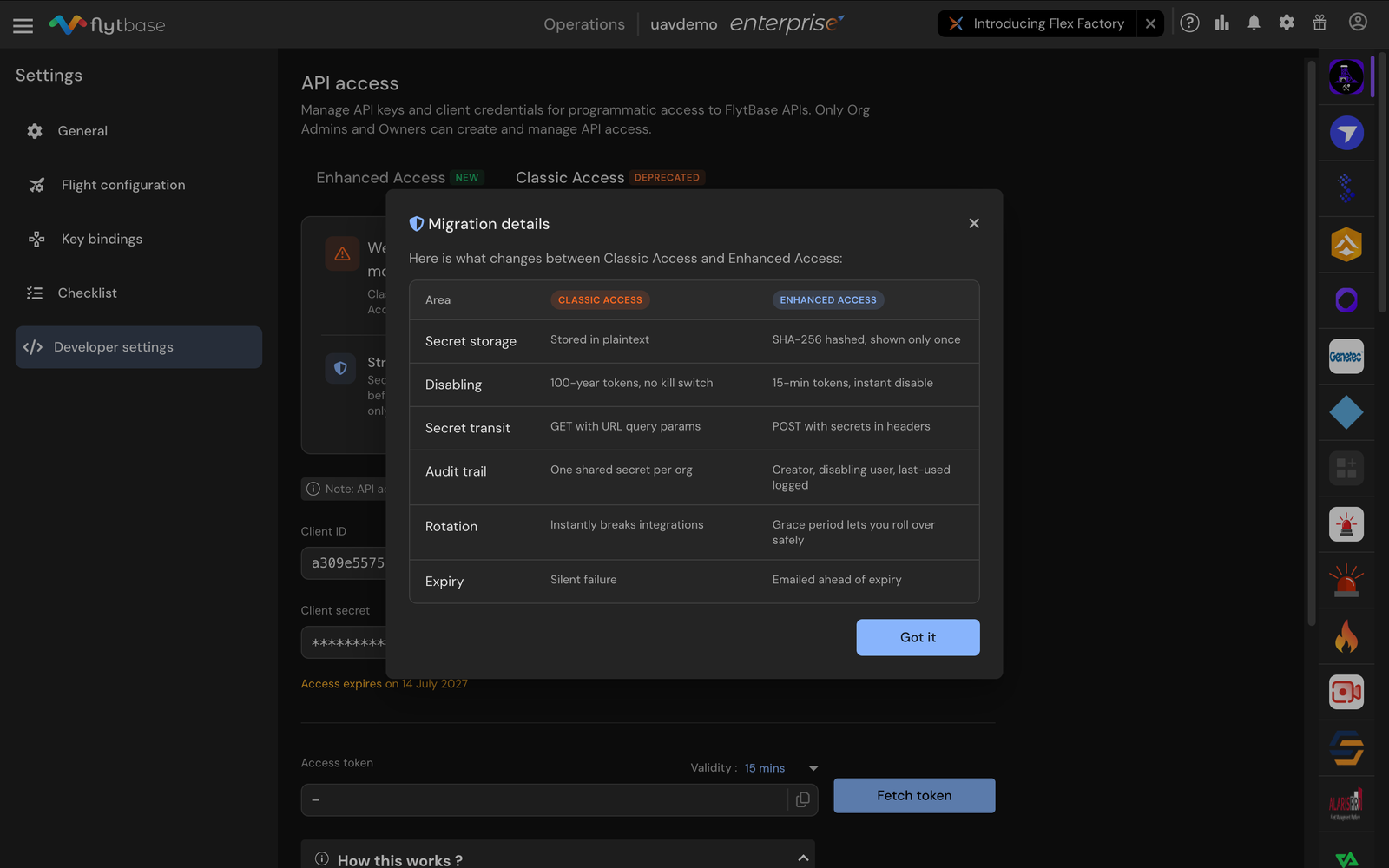Click the FlytBase logo

pyautogui.click(x=107, y=24)
